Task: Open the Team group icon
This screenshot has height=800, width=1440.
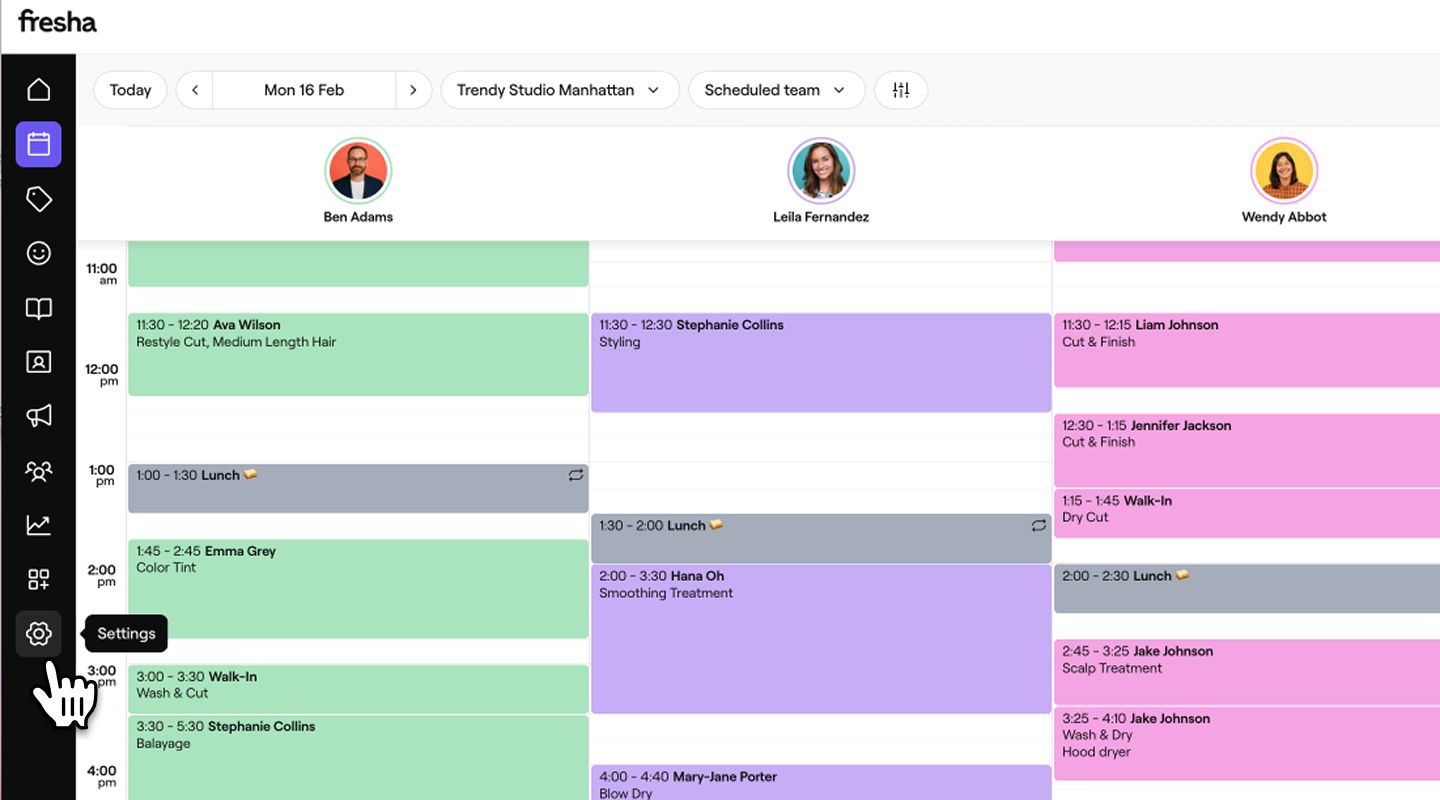Action: click(38, 470)
